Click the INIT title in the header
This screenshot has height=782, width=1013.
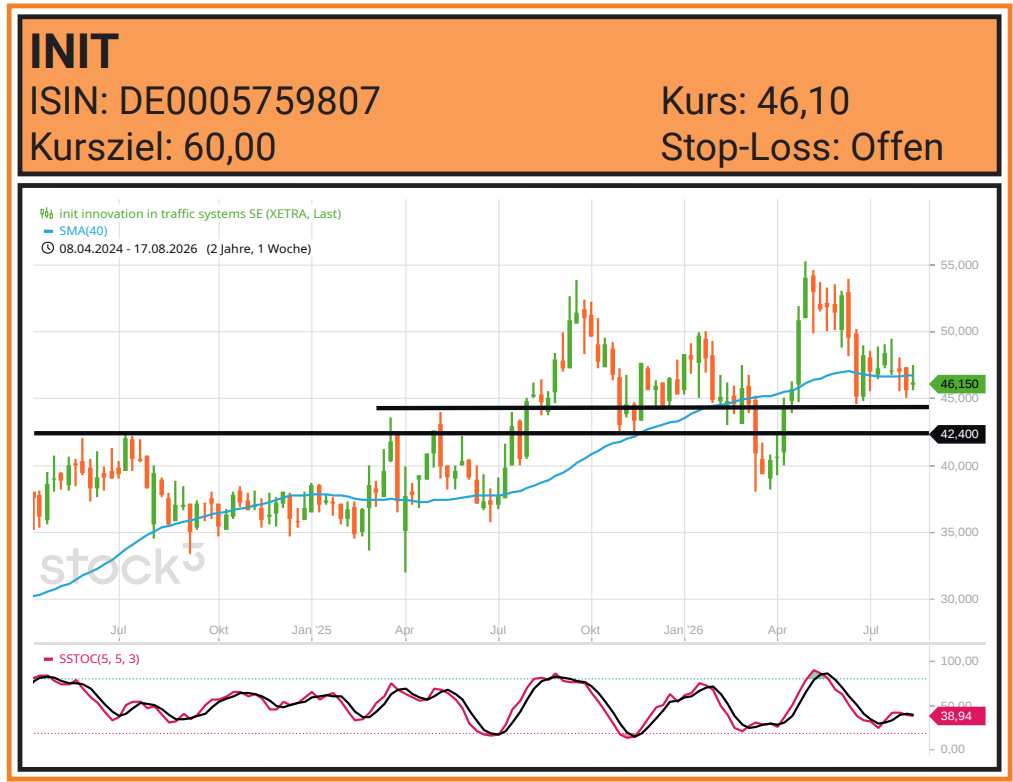(74, 51)
